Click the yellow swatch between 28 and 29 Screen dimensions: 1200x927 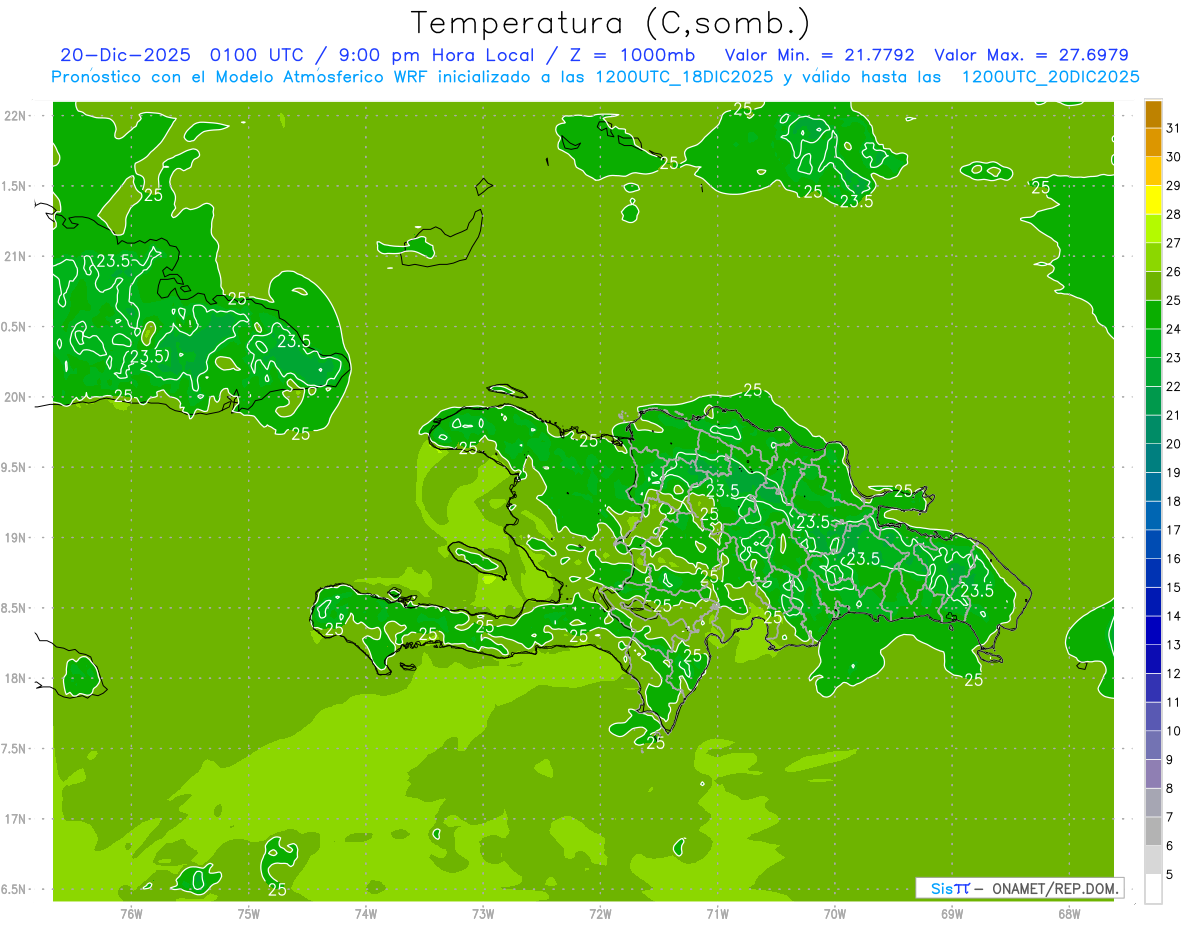(1153, 199)
